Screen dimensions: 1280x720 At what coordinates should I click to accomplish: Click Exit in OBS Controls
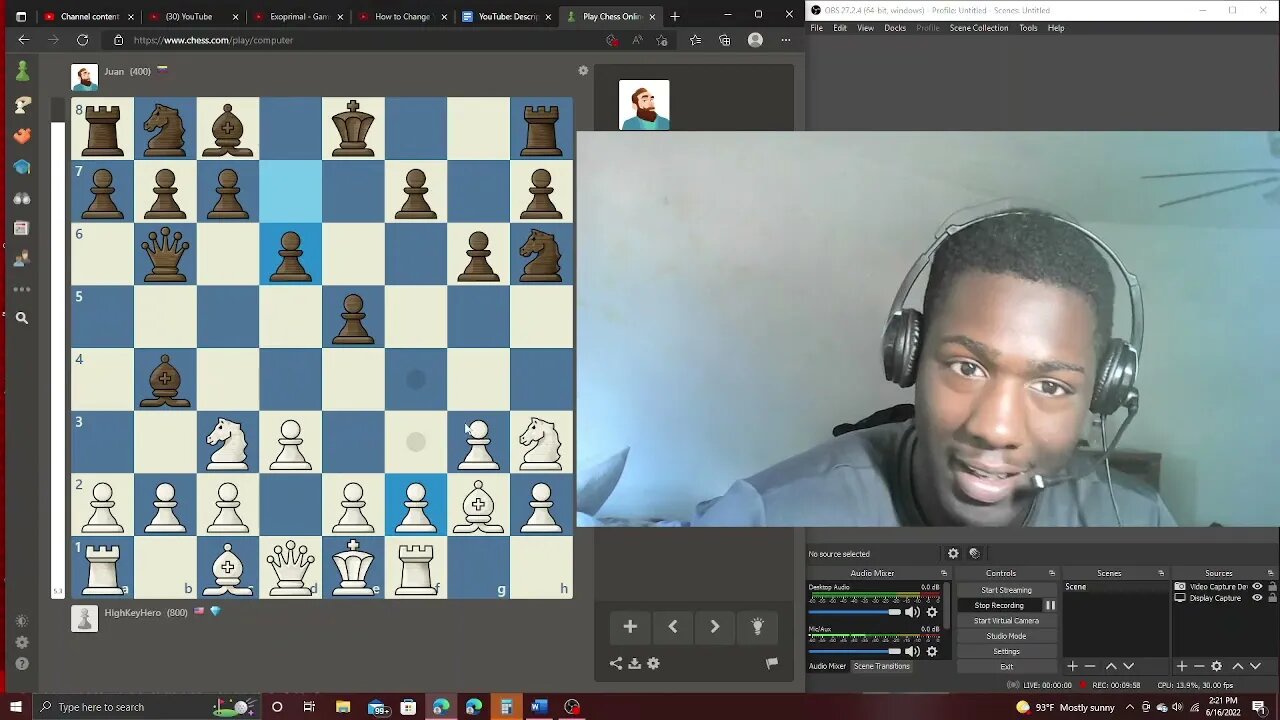[1006, 666]
